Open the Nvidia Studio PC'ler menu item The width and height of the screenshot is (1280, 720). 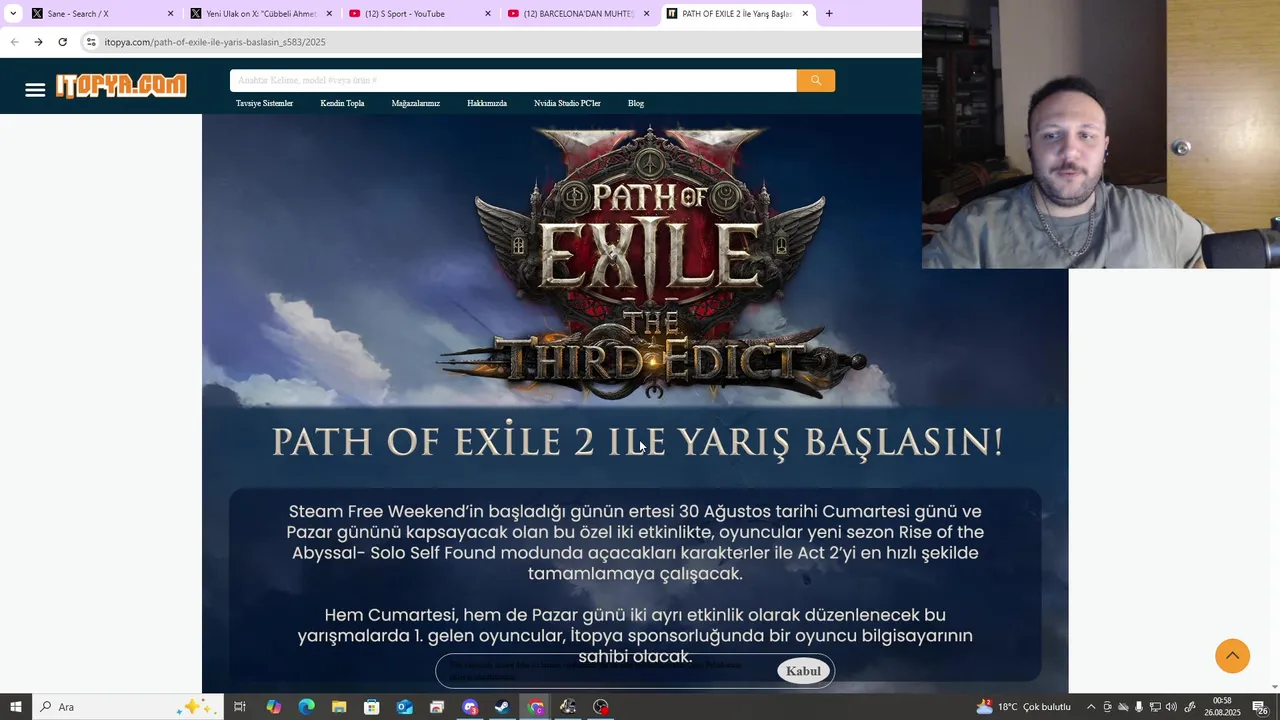click(x=567, y=103)
